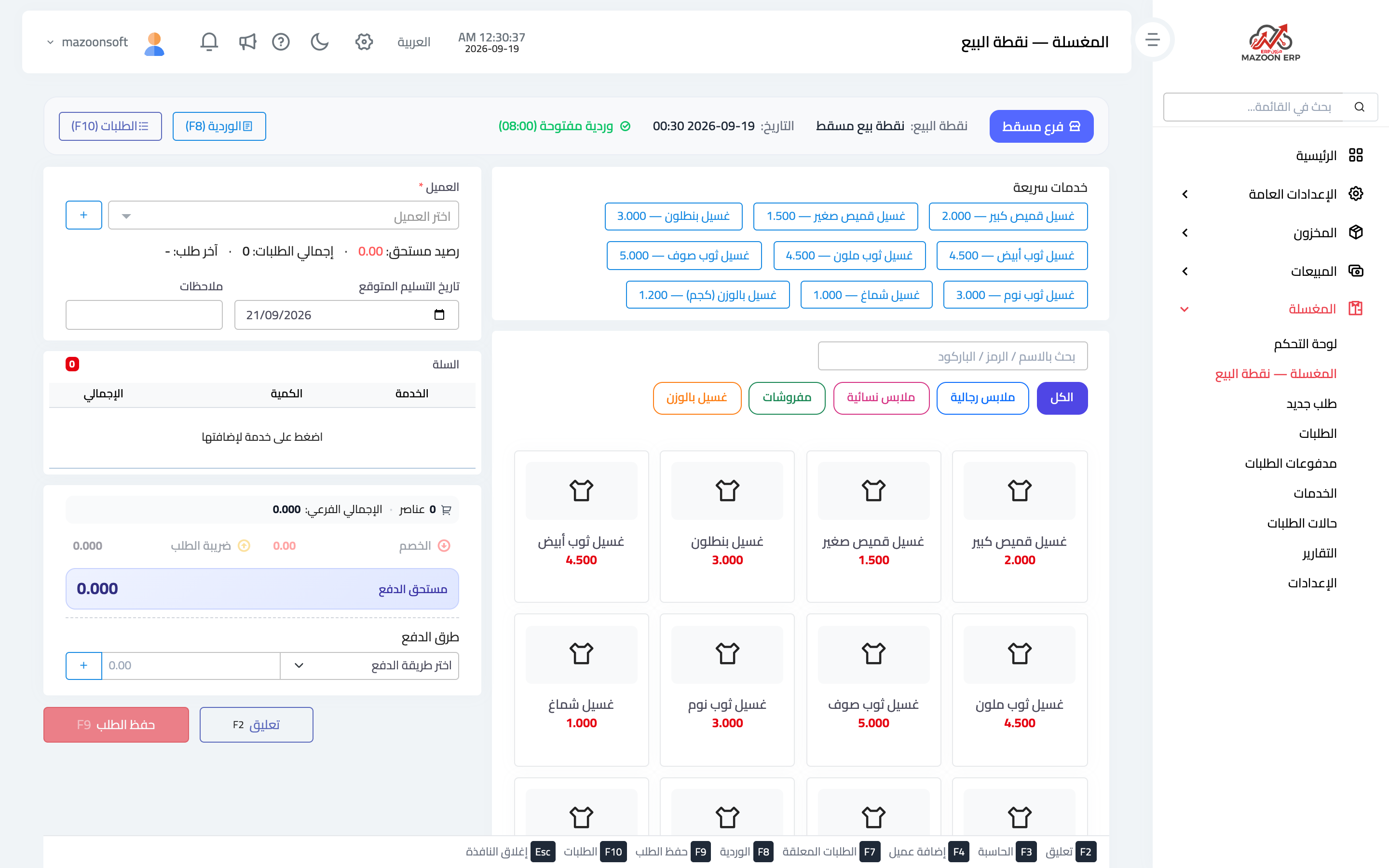Image resolution: width=1389 pixels, height=868 pixels.
Task: Open الوردية (F8) shift button
Action: tap(218, 126)
